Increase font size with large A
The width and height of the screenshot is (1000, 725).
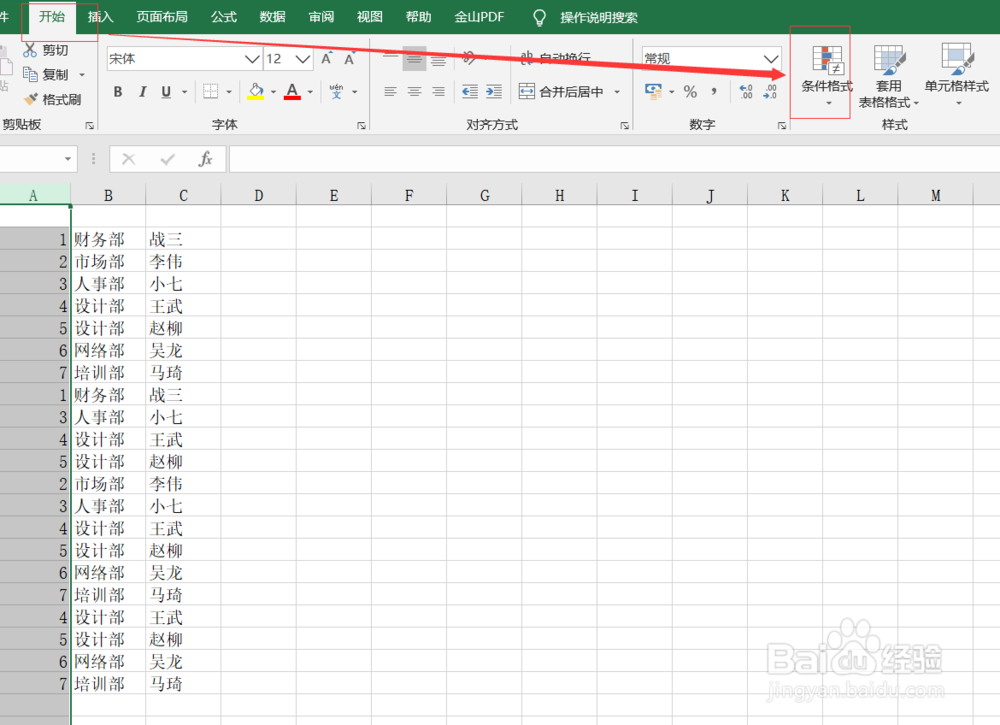point(327,59)
